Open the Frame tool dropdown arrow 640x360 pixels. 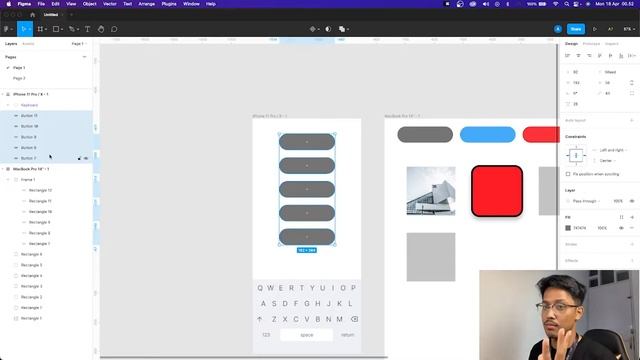tap(46, 29)
